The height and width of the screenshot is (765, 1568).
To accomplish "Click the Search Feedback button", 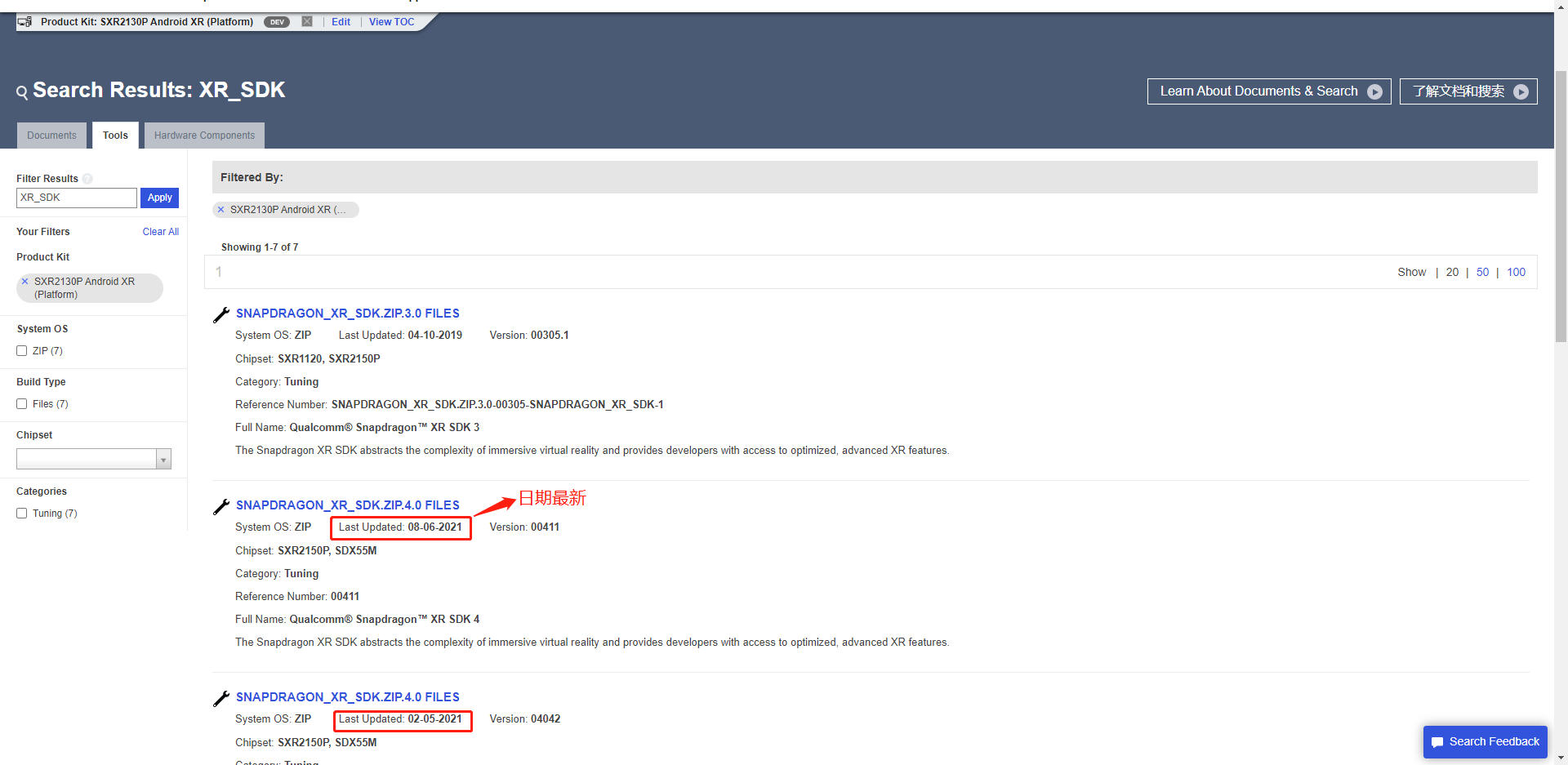I will point(1486,742).
